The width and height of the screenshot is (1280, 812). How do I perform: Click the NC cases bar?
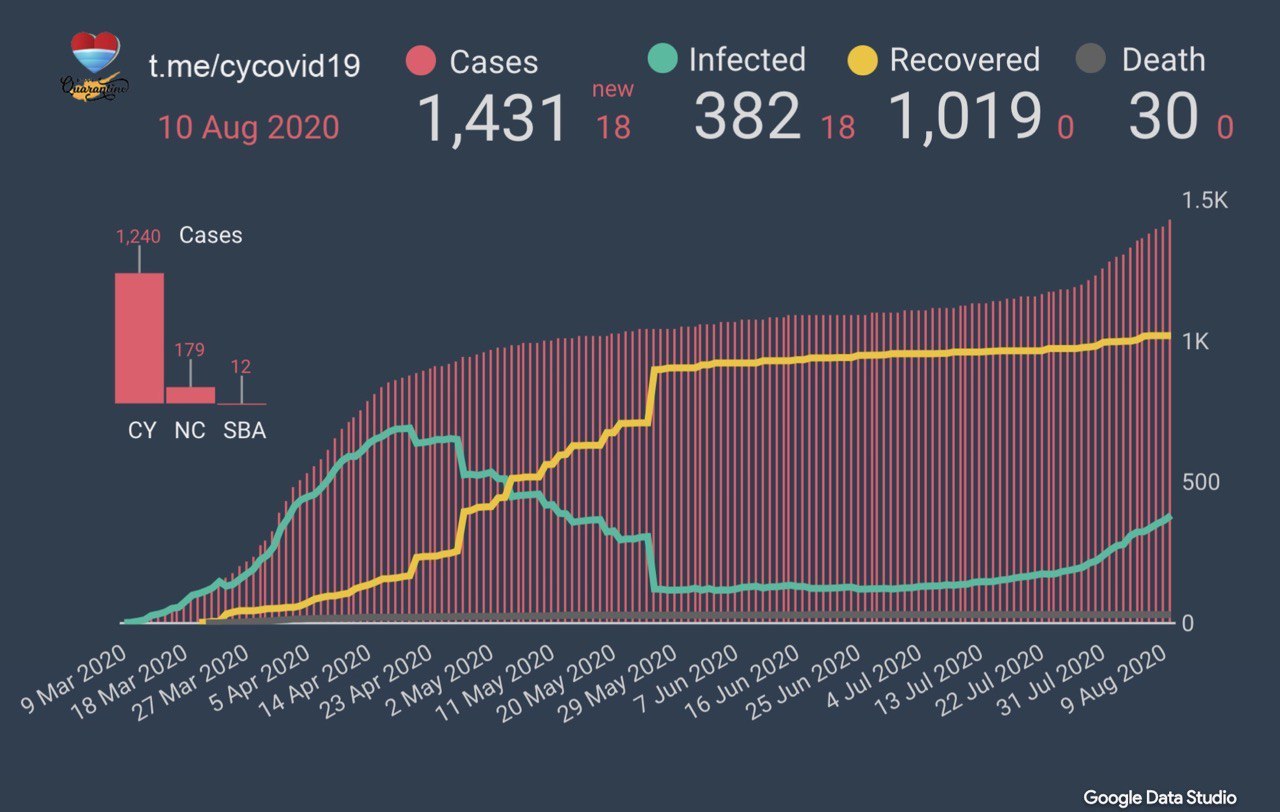pyautogui.click(x=190, y=395)
